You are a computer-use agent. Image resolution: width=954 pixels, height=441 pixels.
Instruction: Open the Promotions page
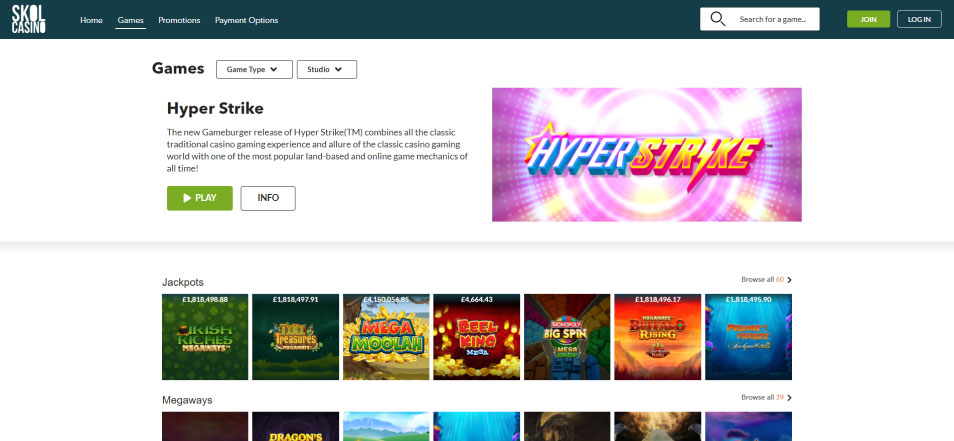(179, 20)
